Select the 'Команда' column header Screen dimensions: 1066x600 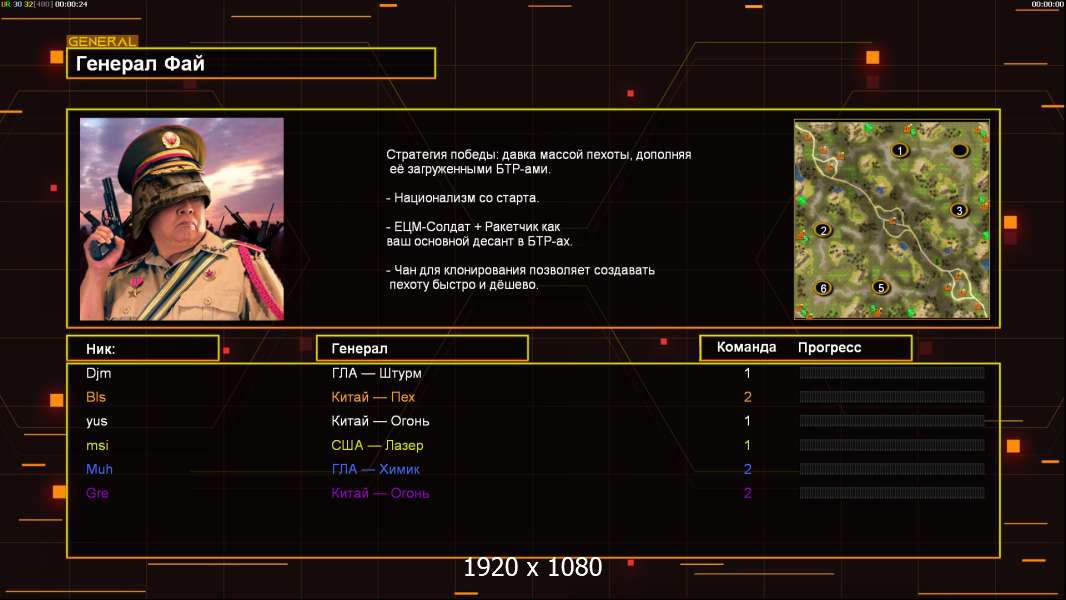[746, 347]
